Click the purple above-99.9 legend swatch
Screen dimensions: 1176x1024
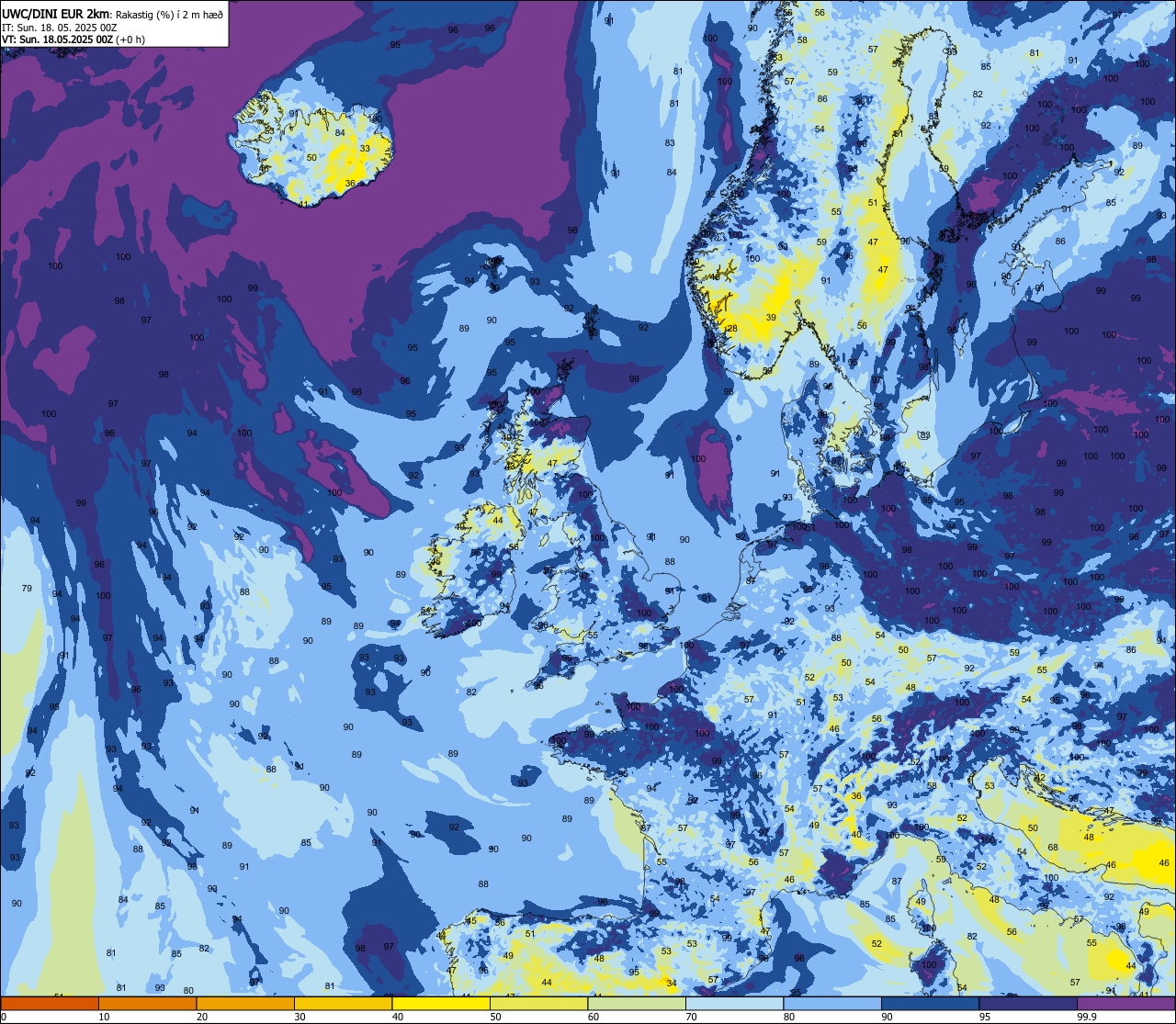[x=1125, y=1003]
